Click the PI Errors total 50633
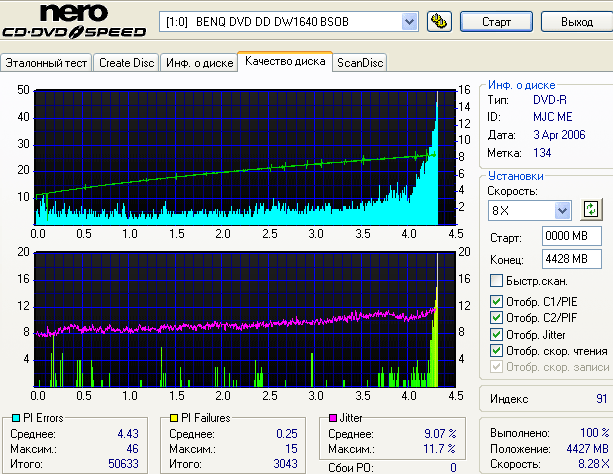Screen dimensions: 613x474 coord(123,463)
